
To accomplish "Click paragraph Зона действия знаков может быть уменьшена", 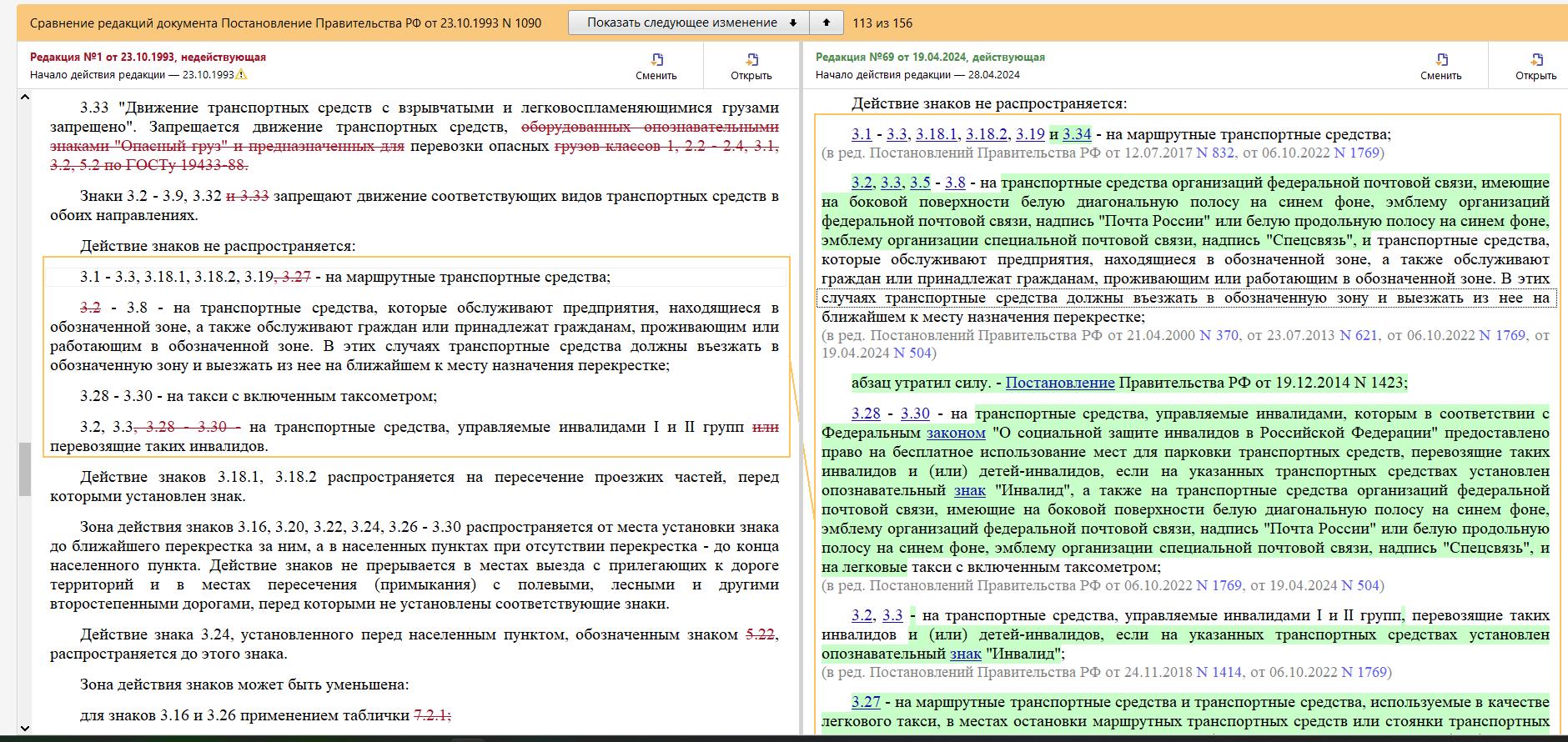I will [244, 684].
